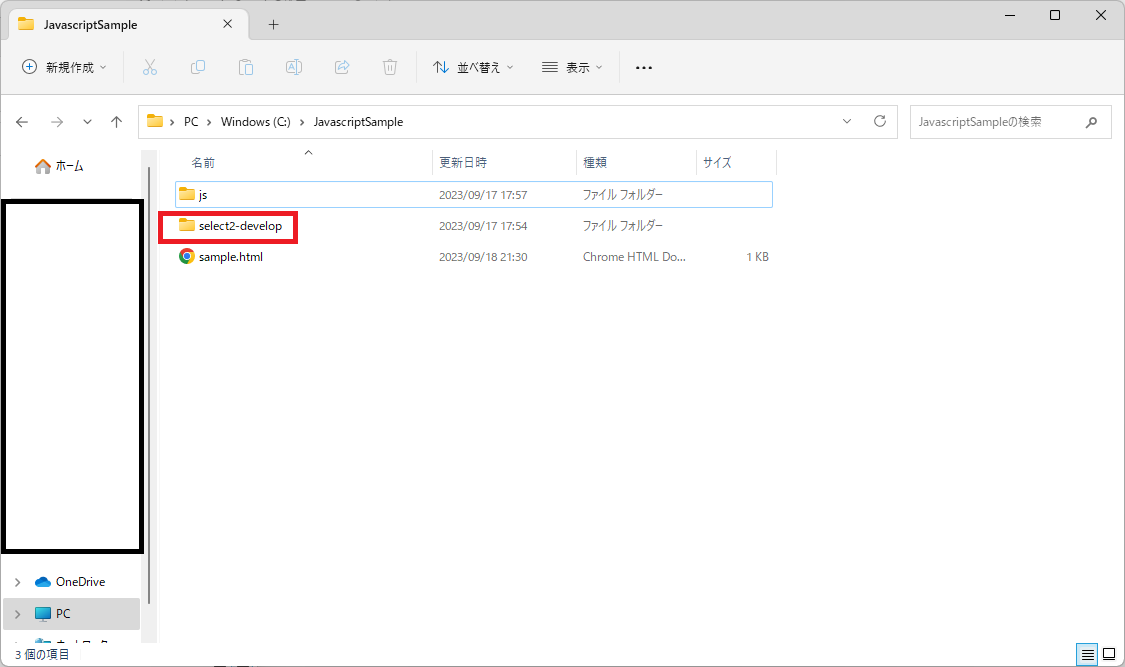Open the select2-develop folder

pos(239,226)
